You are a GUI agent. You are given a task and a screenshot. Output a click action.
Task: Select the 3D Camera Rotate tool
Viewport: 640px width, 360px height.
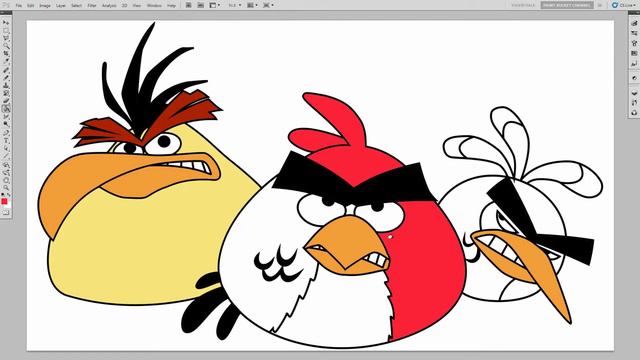coord(6,173)
